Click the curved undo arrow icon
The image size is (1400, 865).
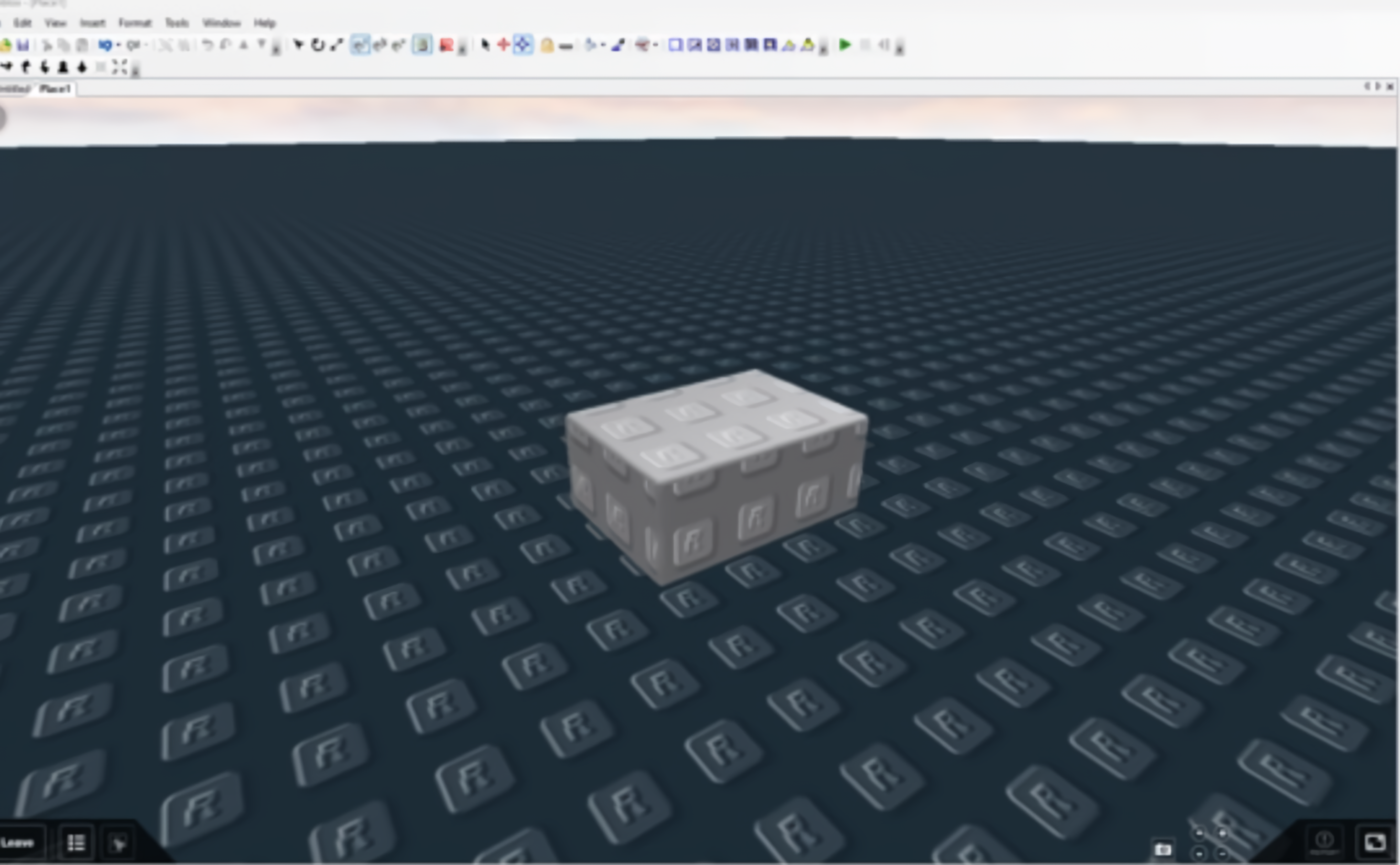[208, 45]
